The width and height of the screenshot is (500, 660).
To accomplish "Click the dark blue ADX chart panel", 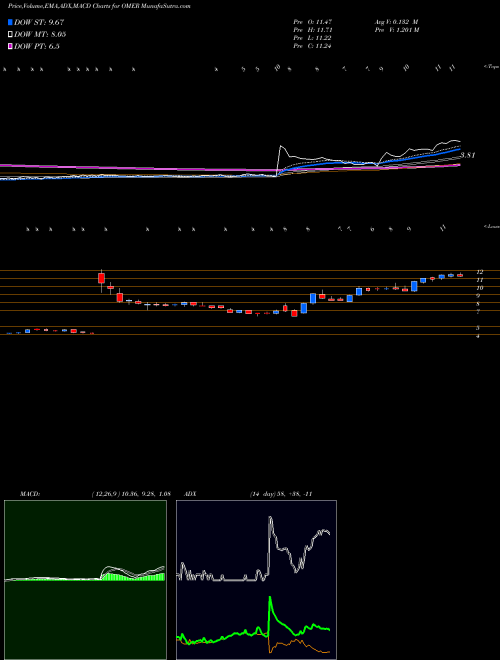I will click(256, 580).
